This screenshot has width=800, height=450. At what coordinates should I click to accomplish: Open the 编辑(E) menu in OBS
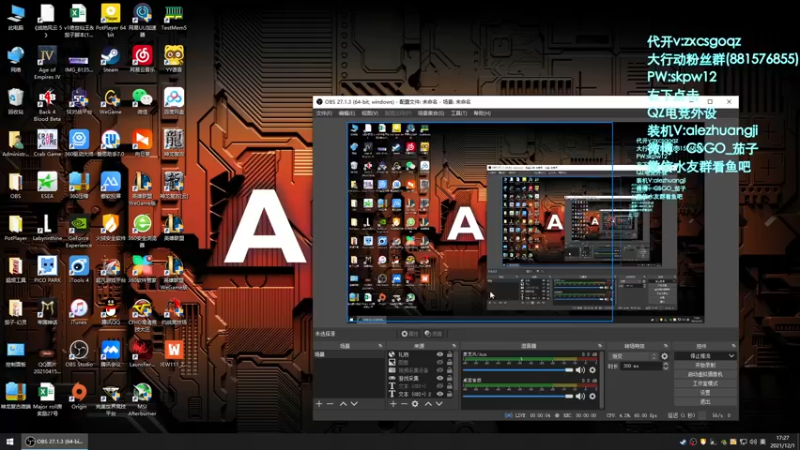coord(346,113)
